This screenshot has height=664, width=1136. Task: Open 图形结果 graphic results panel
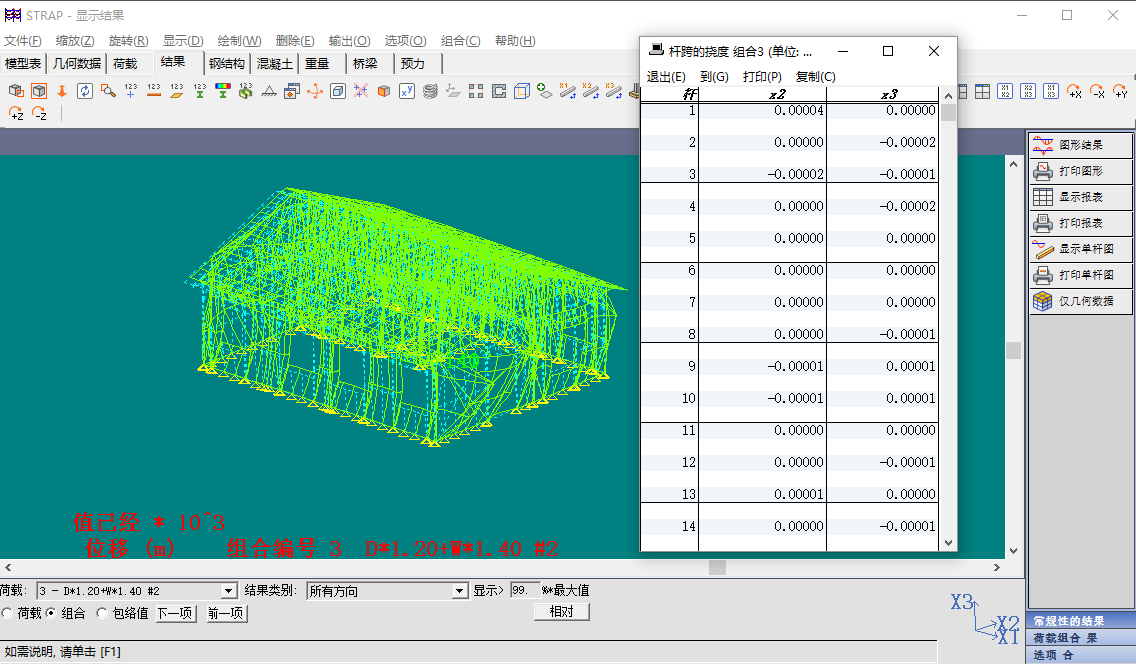[x=1080, y=145]
